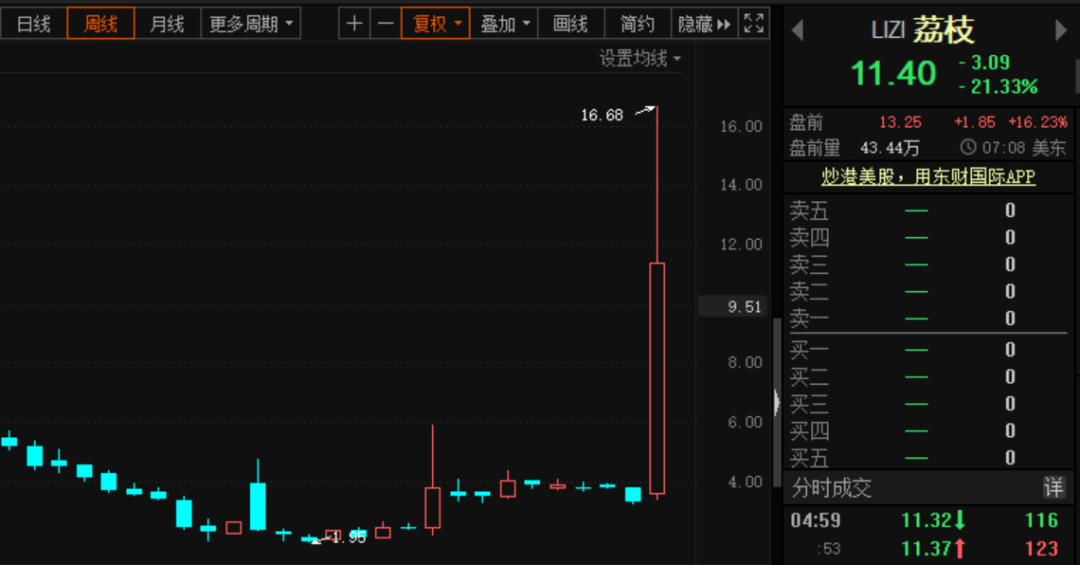Click the clock icon beside 07:08

[x=968, y=147]
